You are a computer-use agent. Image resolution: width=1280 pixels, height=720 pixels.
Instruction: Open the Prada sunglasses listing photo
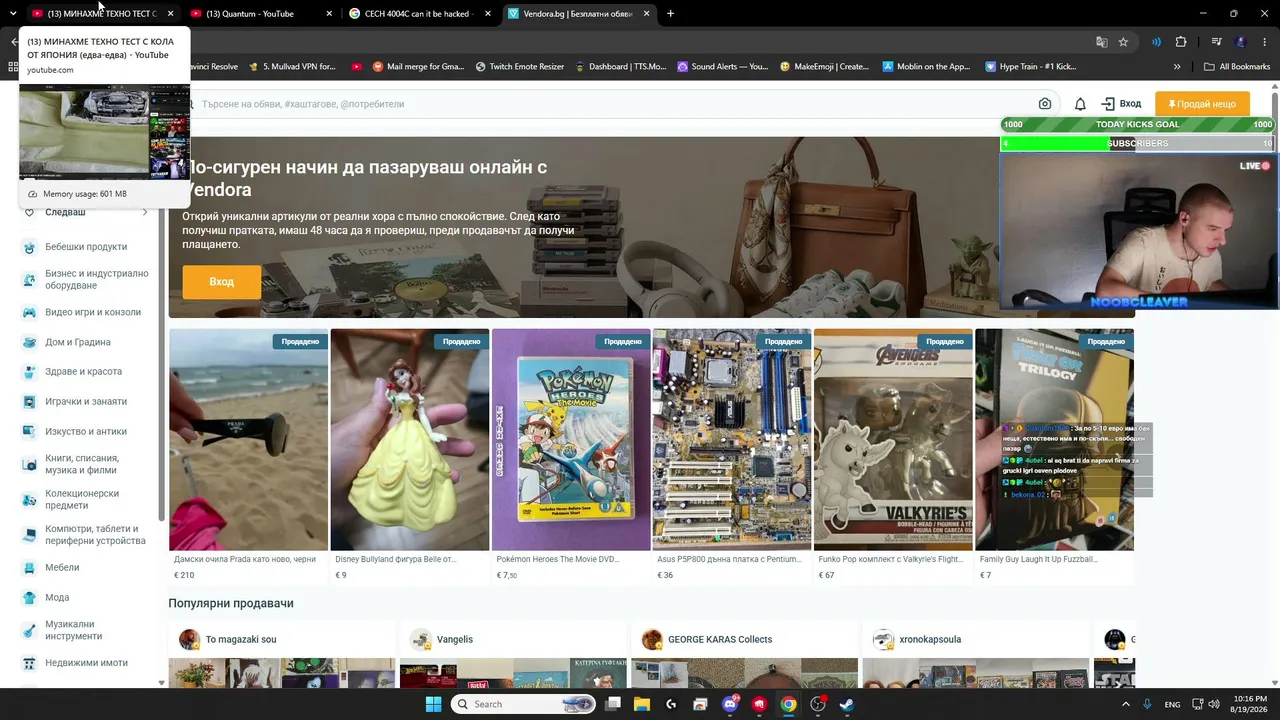coord(248,440)
